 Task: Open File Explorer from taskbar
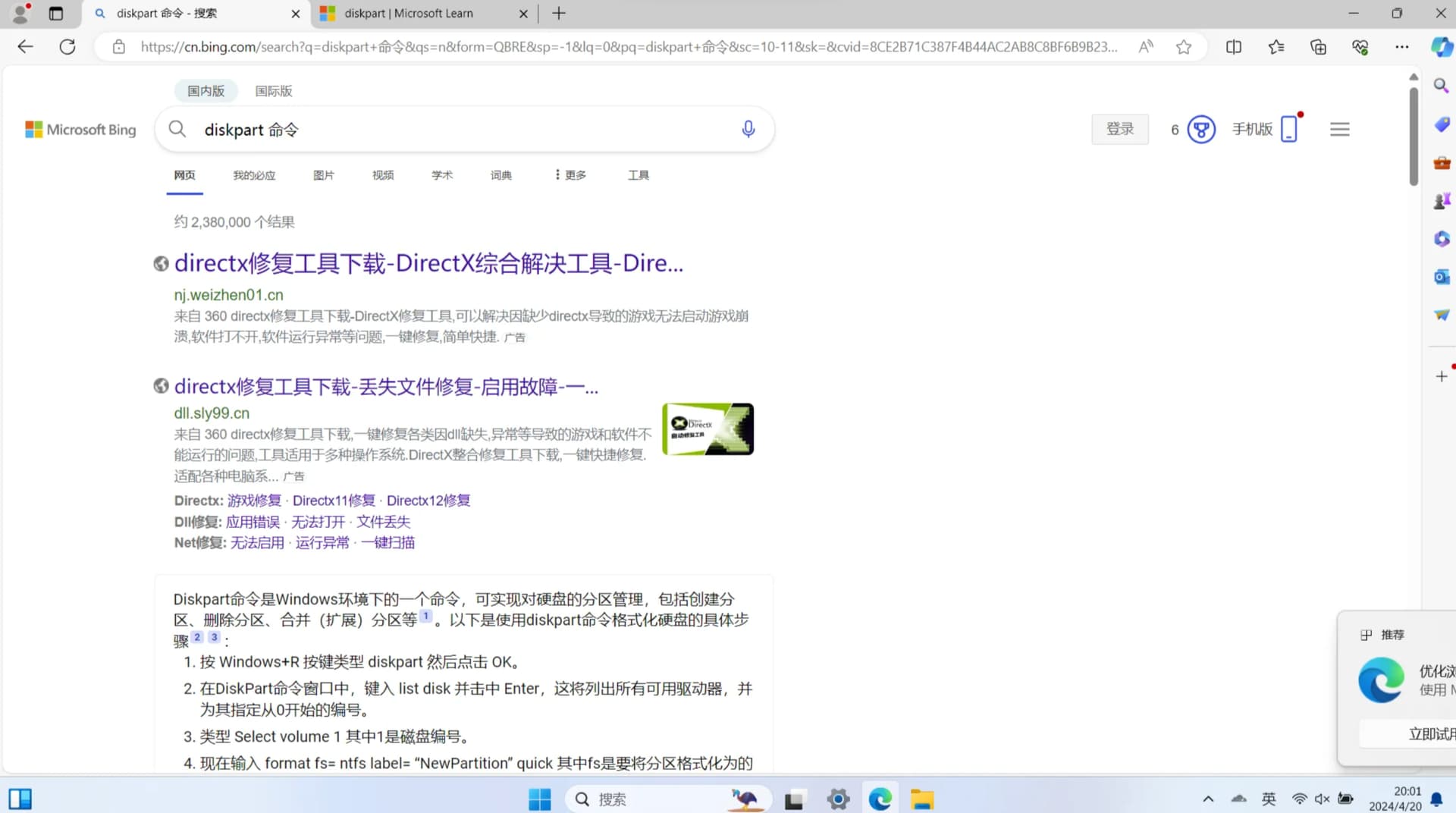922,799
